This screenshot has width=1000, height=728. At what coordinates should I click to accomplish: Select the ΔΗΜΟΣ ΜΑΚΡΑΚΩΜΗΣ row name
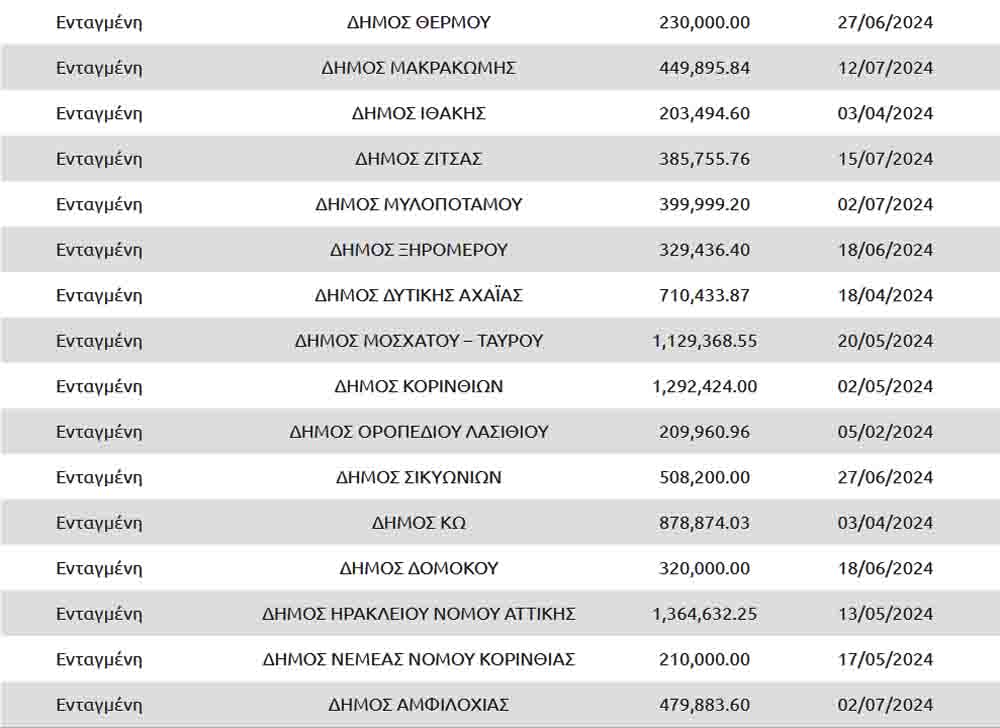[418, 68]
